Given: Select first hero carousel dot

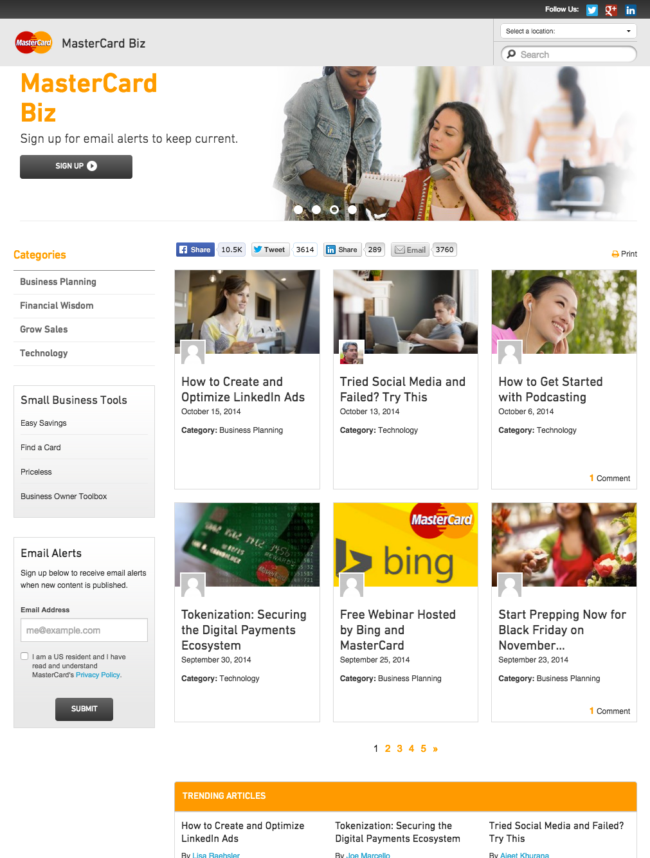Looking at the screenshot, I should (298, 210).
